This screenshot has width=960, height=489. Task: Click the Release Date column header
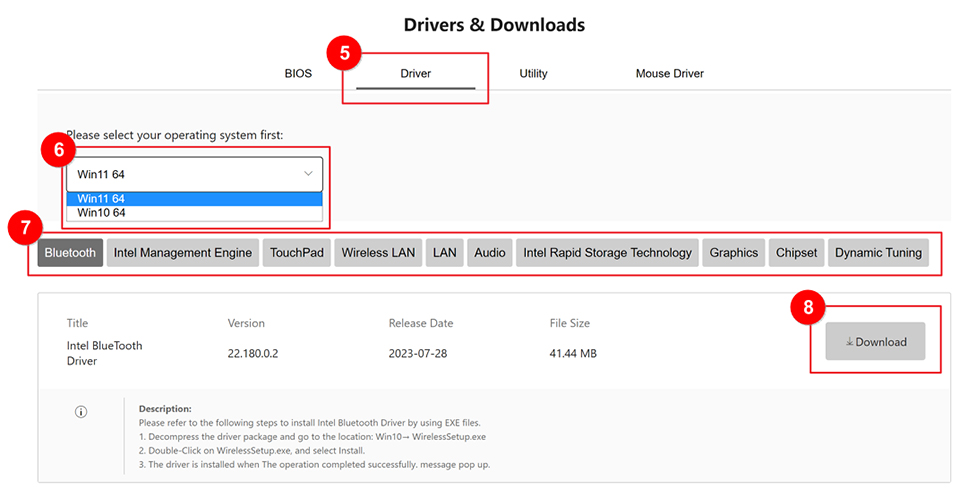tap(421, 323)
